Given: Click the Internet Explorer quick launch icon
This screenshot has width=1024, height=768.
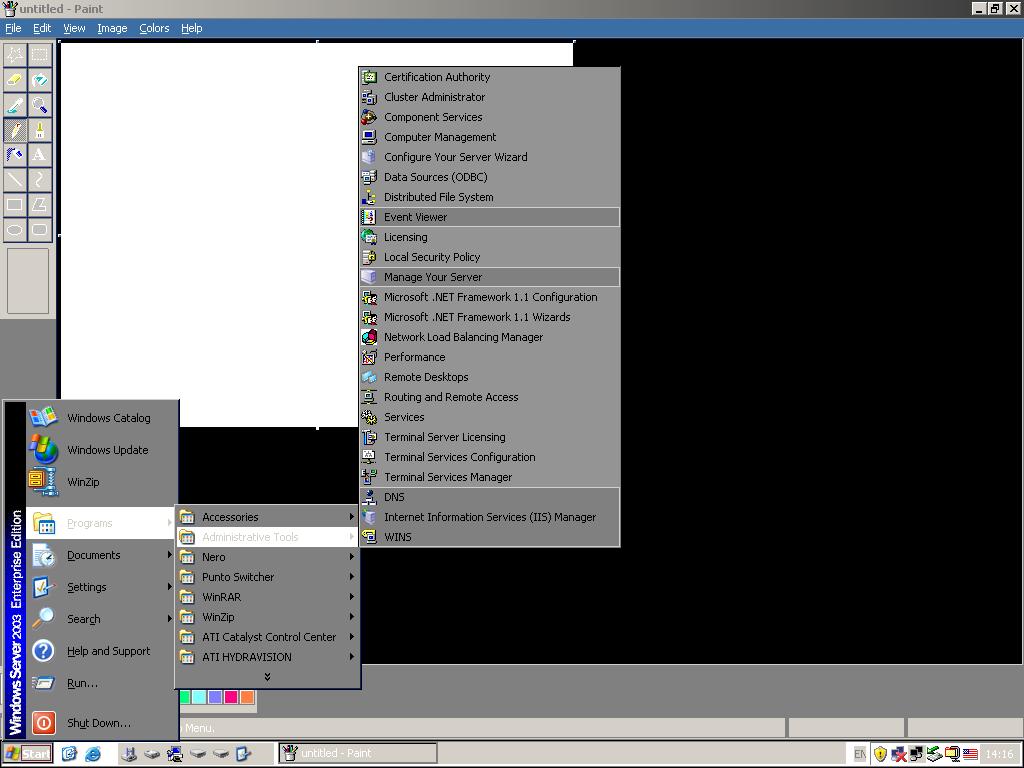Looking at the screenshot, I should point(93,754).
